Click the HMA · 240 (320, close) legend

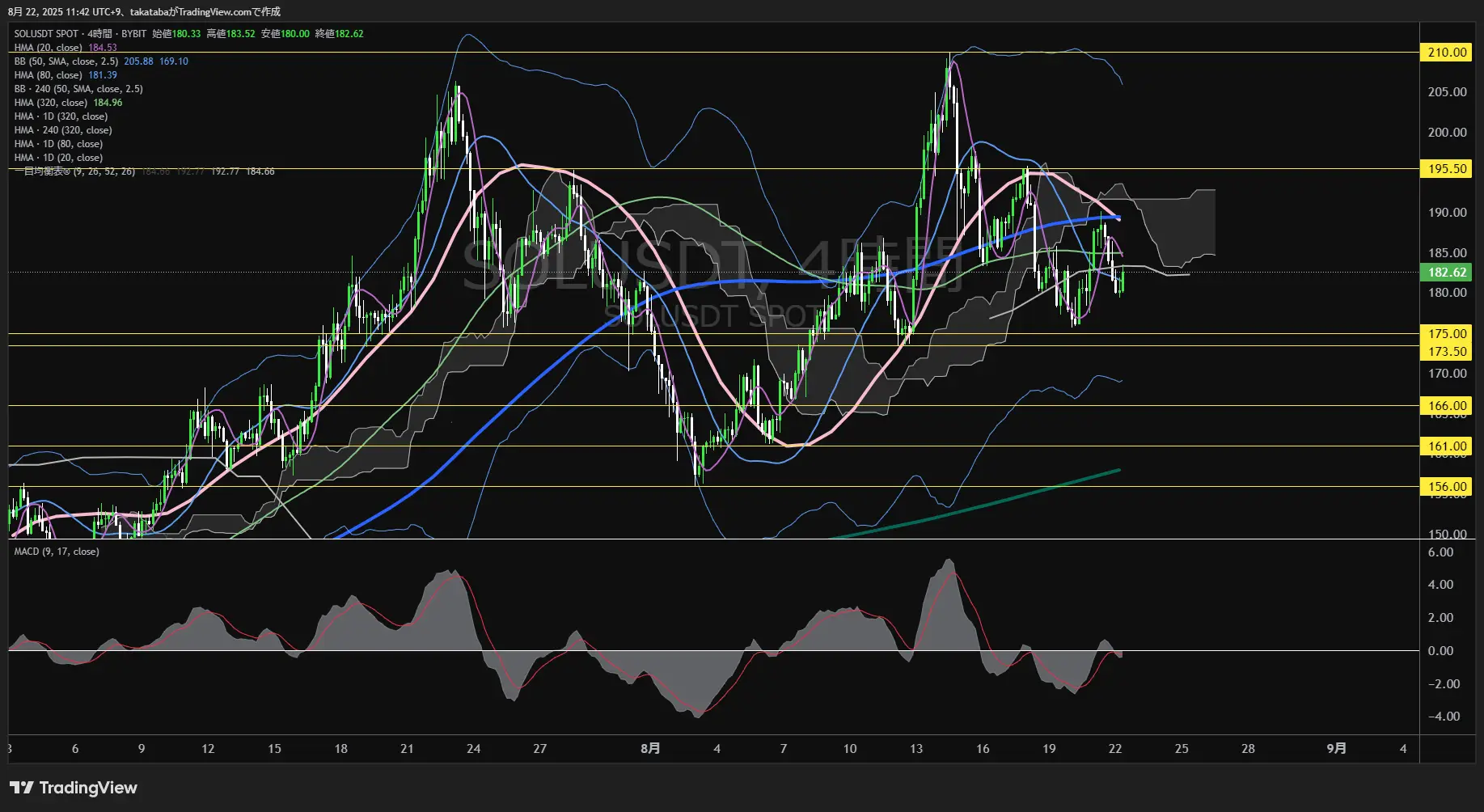point(63,130)
